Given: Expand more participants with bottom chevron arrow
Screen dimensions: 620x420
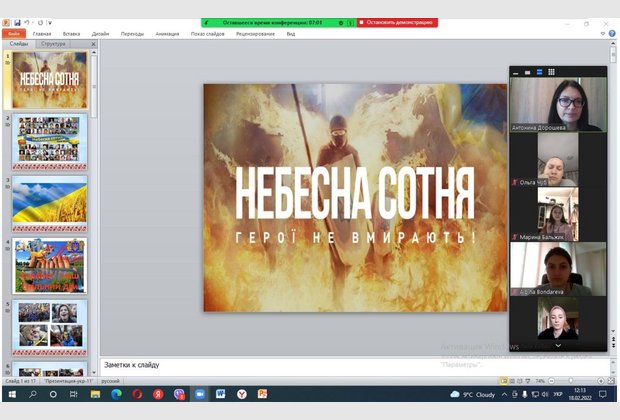Looking at the screenshot, I should click(558, 345).
